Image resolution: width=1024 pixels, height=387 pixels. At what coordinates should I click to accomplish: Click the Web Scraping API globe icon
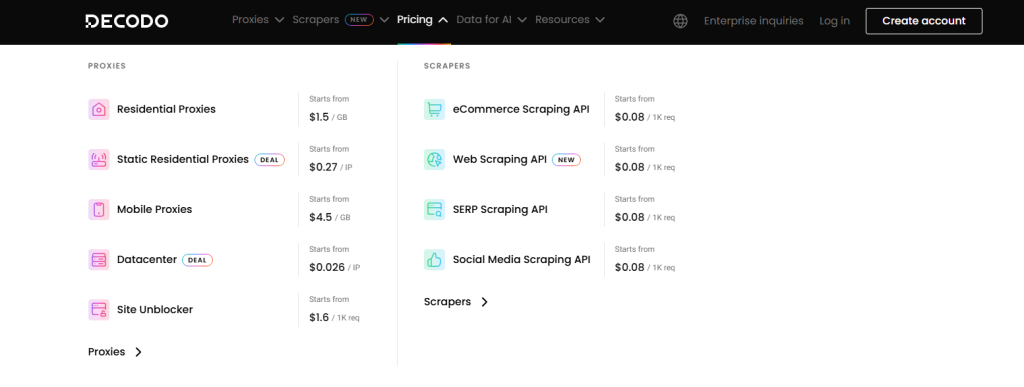(434, 159)
